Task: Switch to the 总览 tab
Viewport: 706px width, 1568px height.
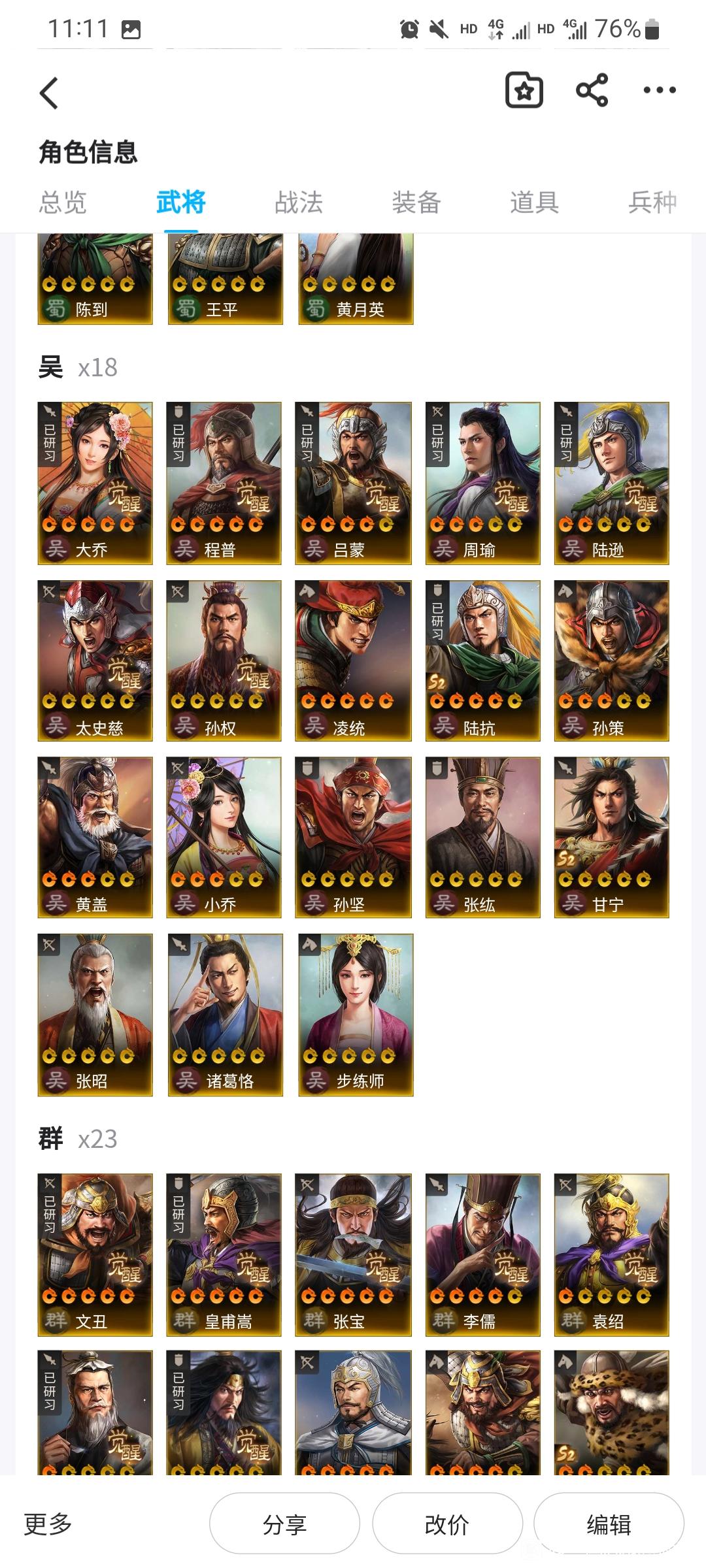Action: coord(63,203)
